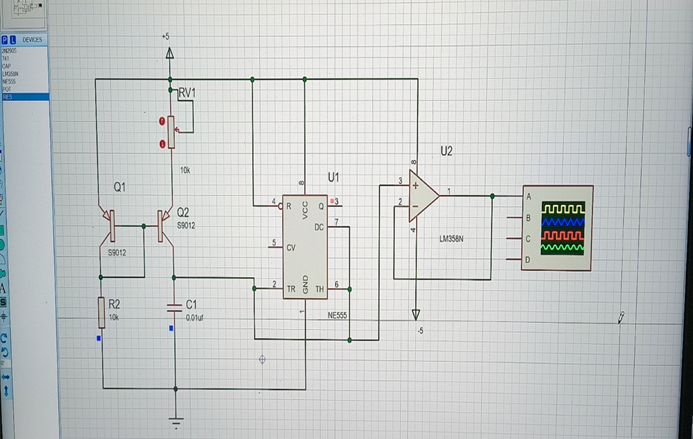The width and height of the screenshot is (693, 439).
Task: Click the L library manager button
Action: click(13, 40)
